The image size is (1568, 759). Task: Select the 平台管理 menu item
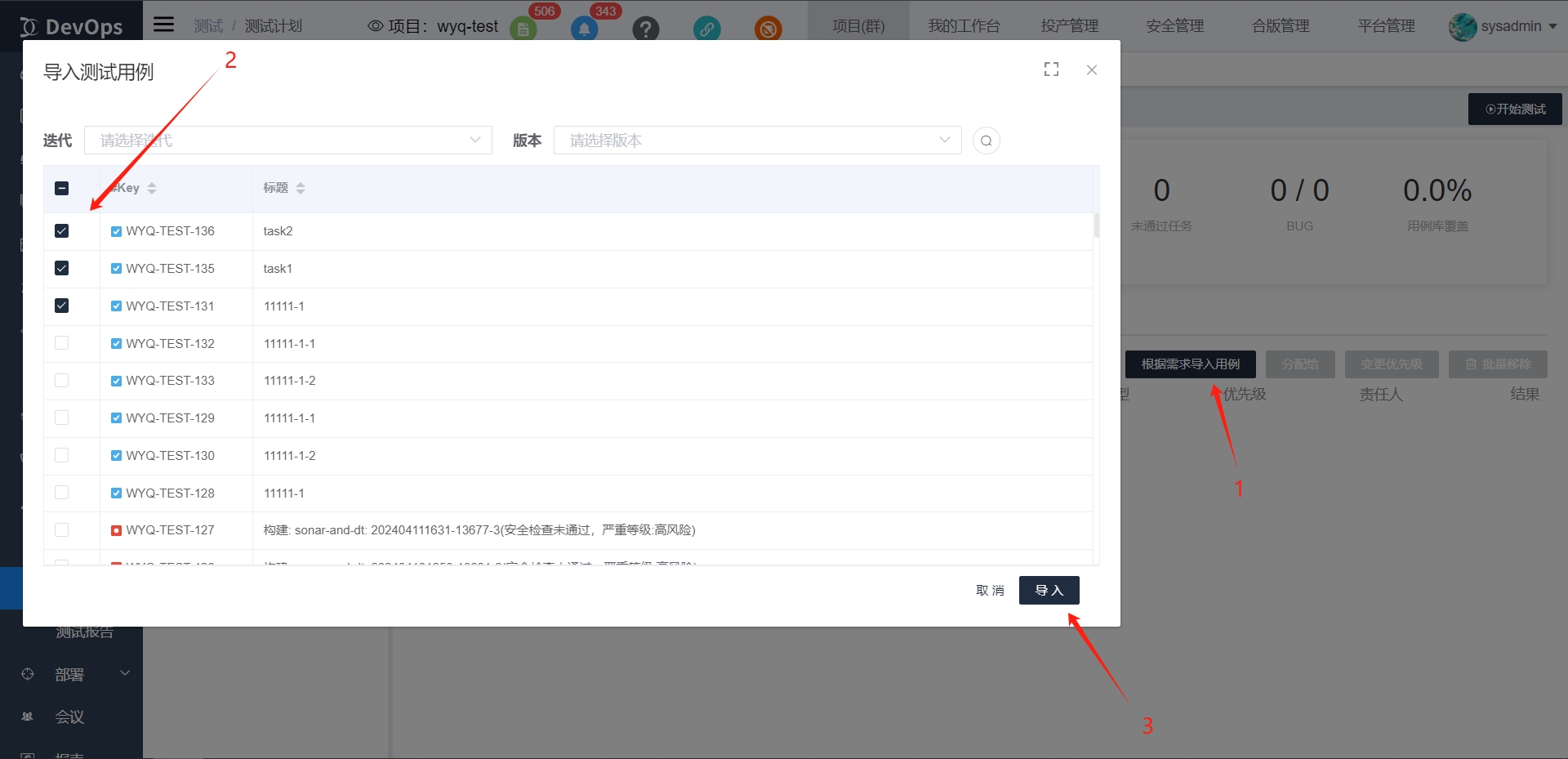click(1386, 25)
